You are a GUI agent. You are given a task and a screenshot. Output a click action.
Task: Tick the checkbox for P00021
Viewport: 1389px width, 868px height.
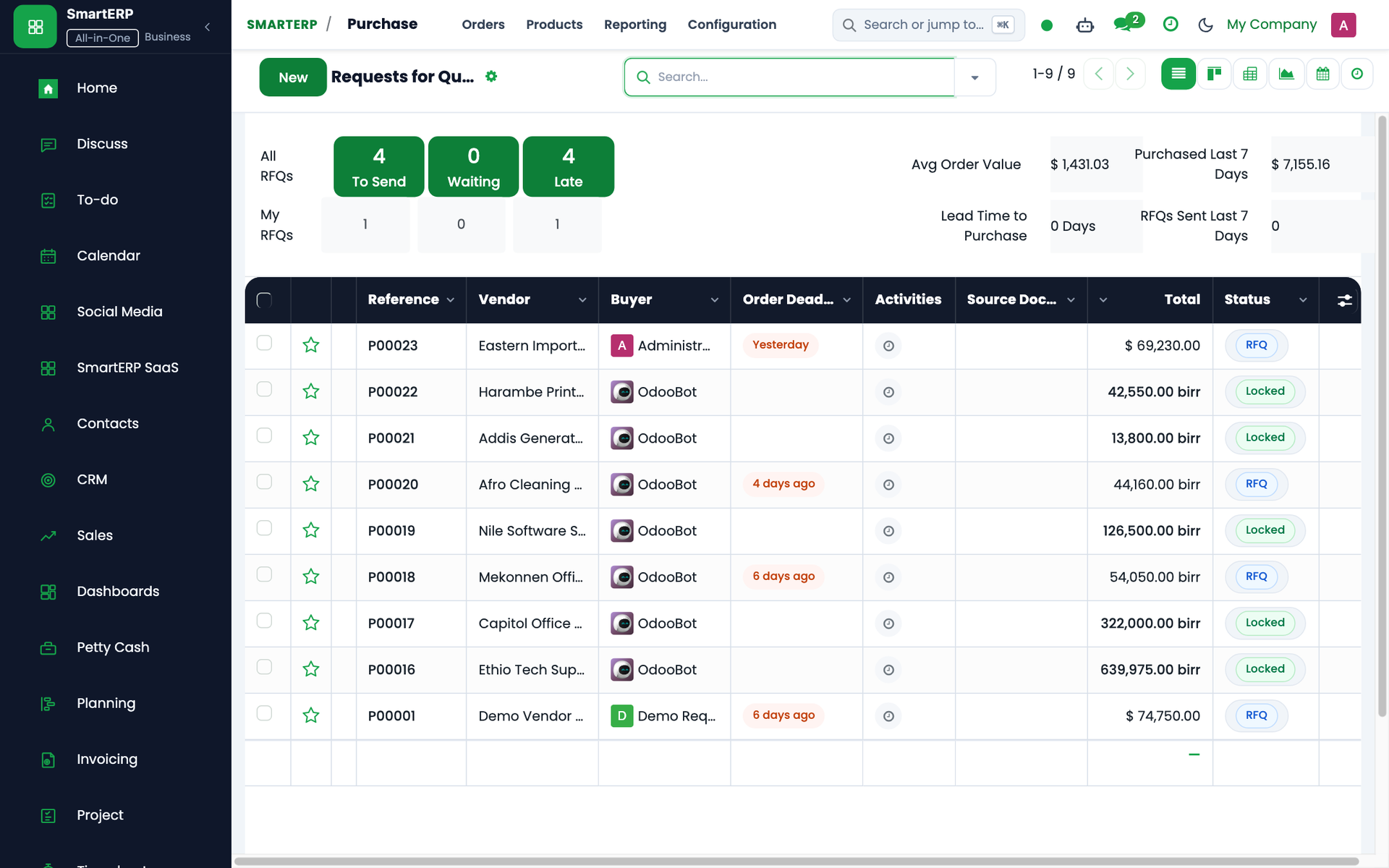tap(264, 435)
